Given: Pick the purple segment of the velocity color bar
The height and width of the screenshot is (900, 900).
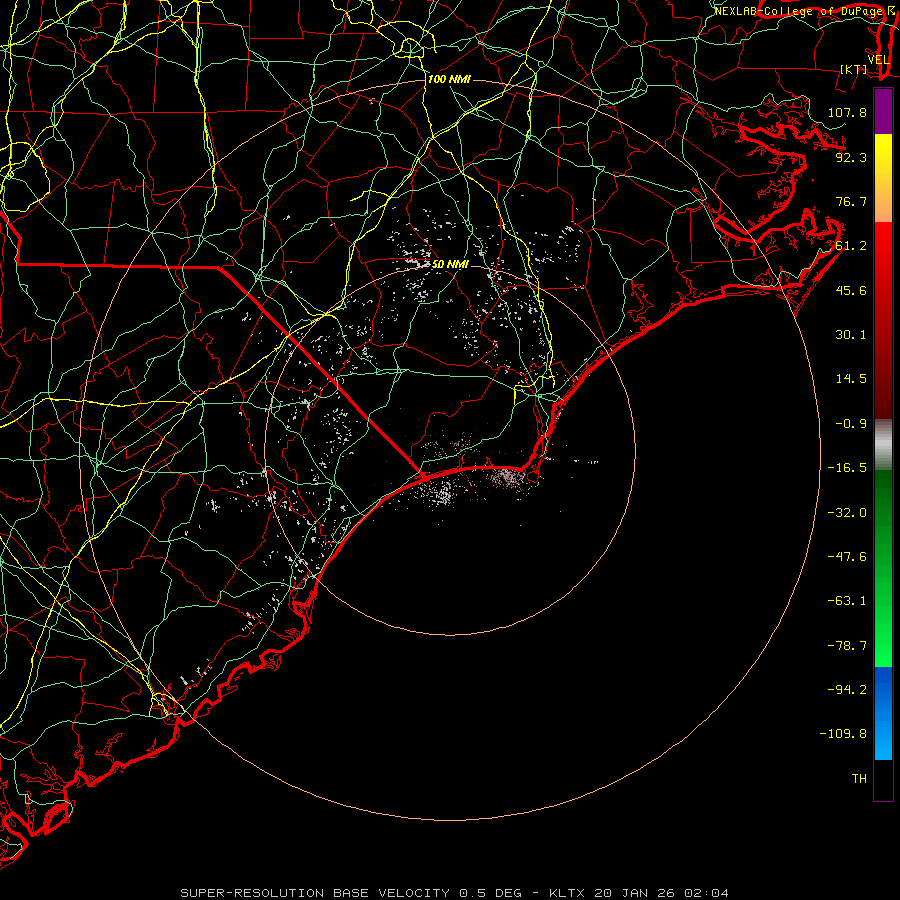Looking at the screenshot, I should [x=883, y=111].
